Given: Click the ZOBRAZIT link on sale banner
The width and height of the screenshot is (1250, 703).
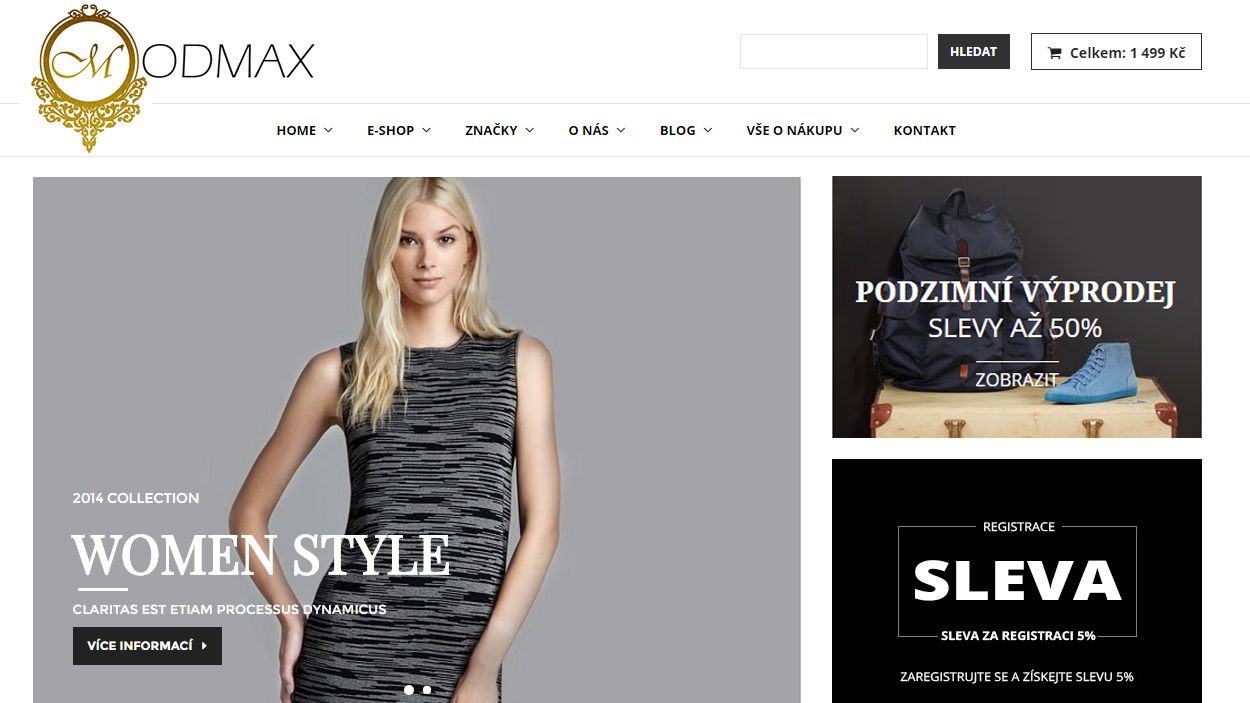Looking at the screenshot, I should pos(1017,379).
